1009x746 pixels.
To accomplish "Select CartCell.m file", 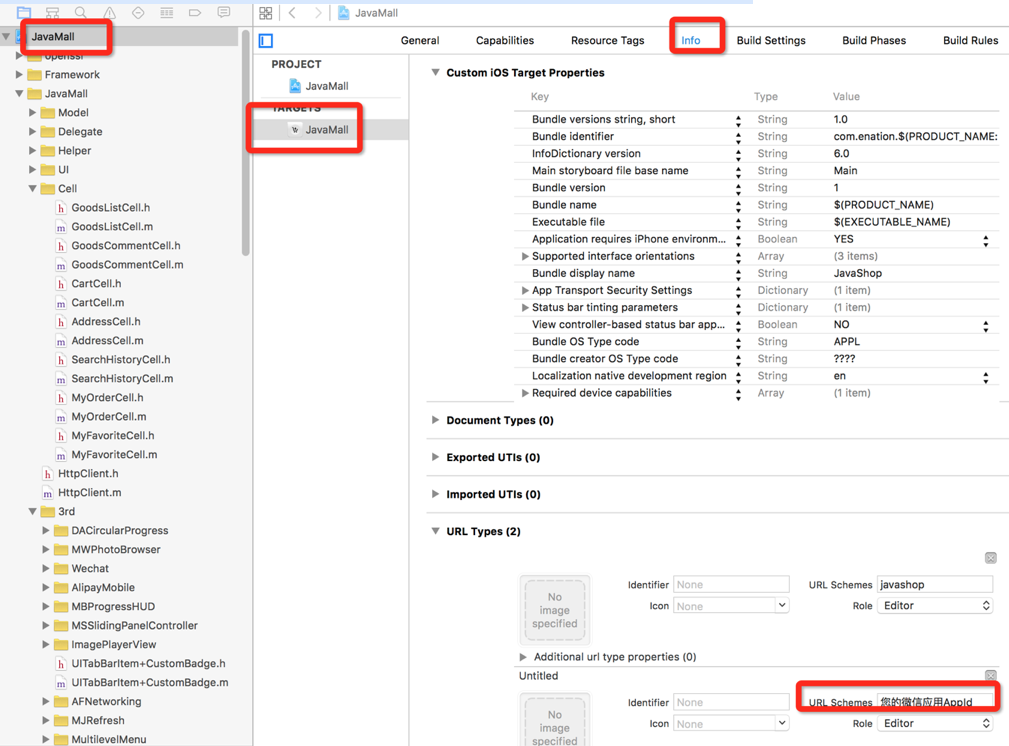I will (98, 303).
